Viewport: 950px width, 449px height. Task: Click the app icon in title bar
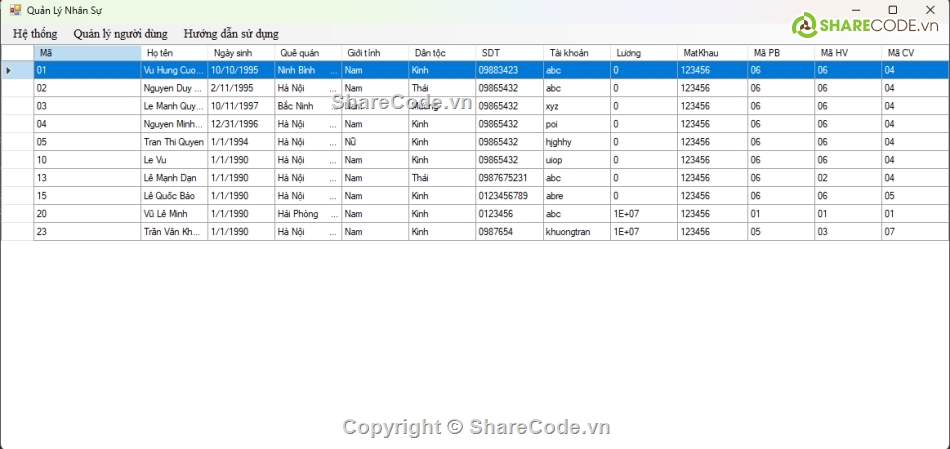coord(15,9)
